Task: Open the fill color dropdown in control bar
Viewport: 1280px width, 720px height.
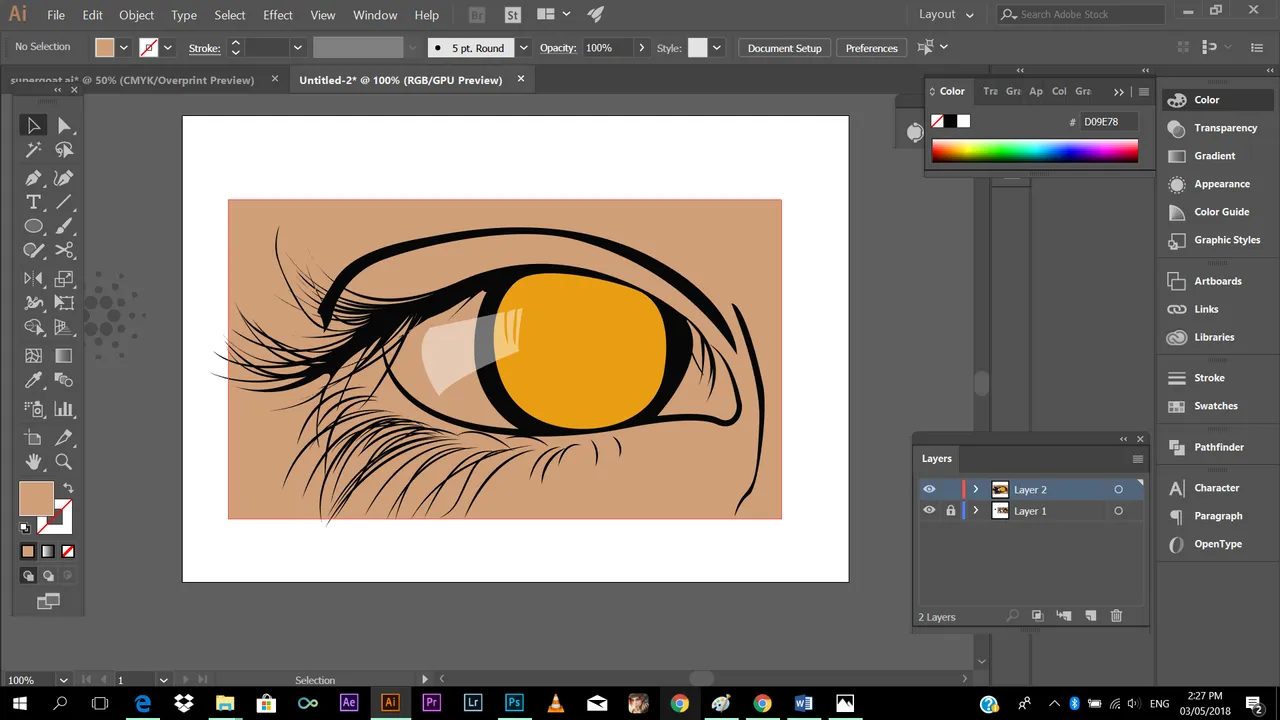Action: tap(124, 48)
